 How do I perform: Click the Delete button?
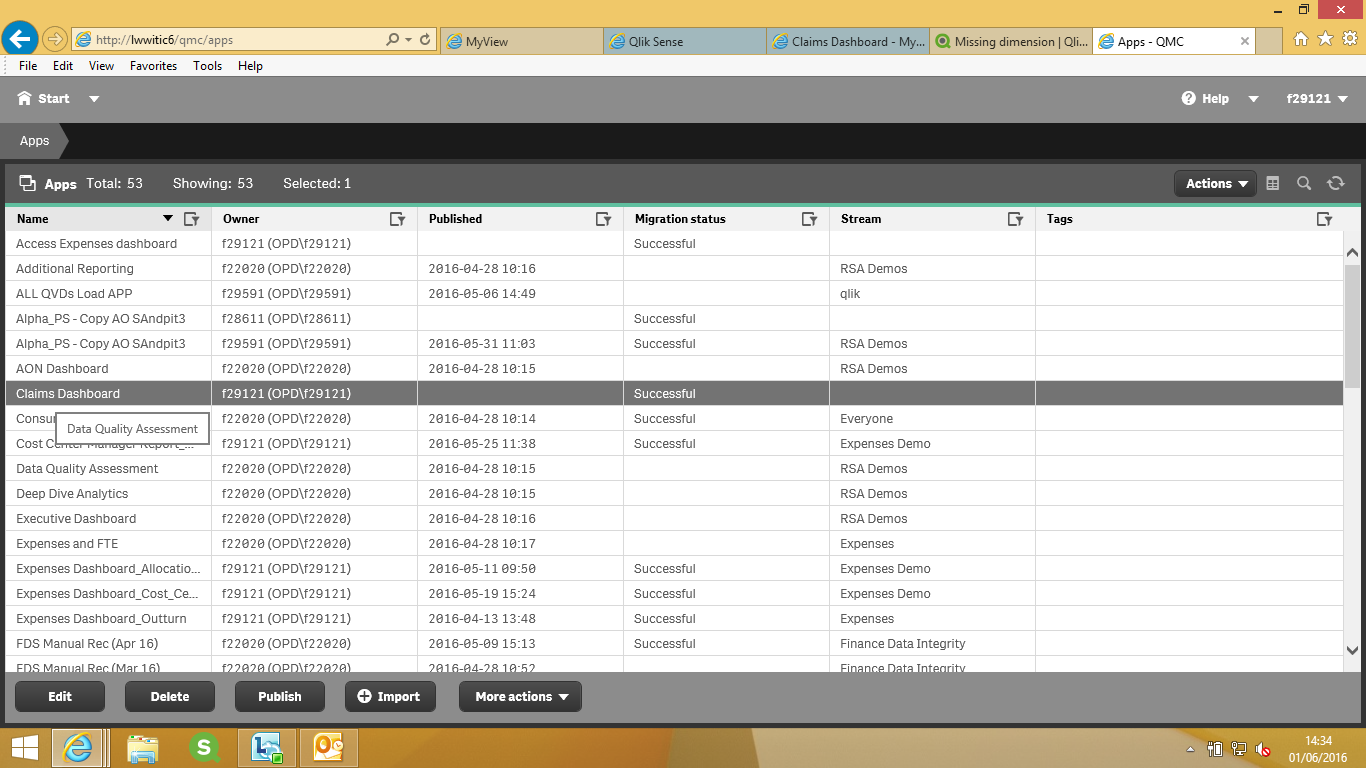(x=170, y=697)
